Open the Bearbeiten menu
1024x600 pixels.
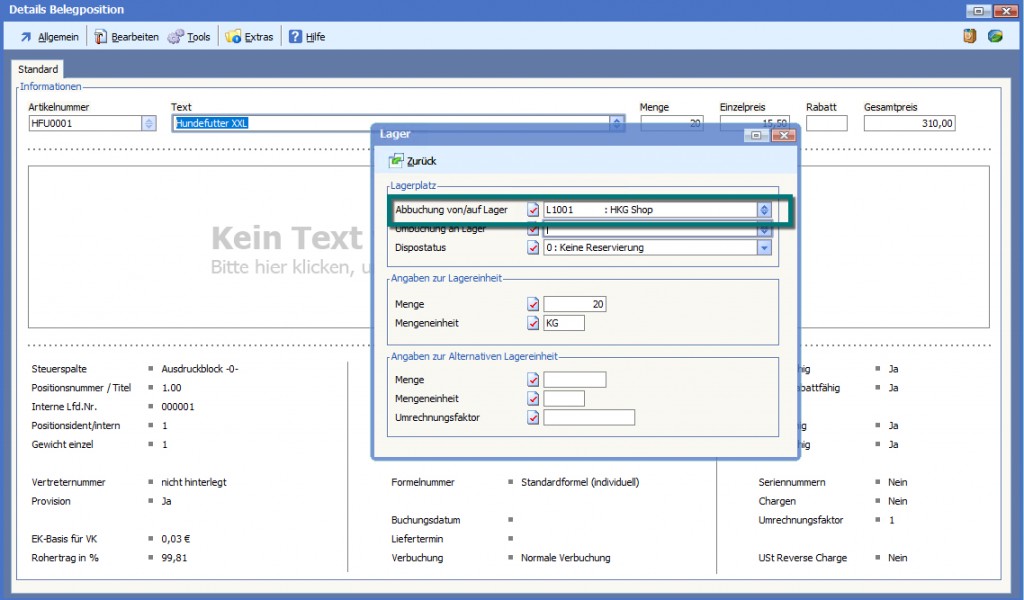(135, 37)
